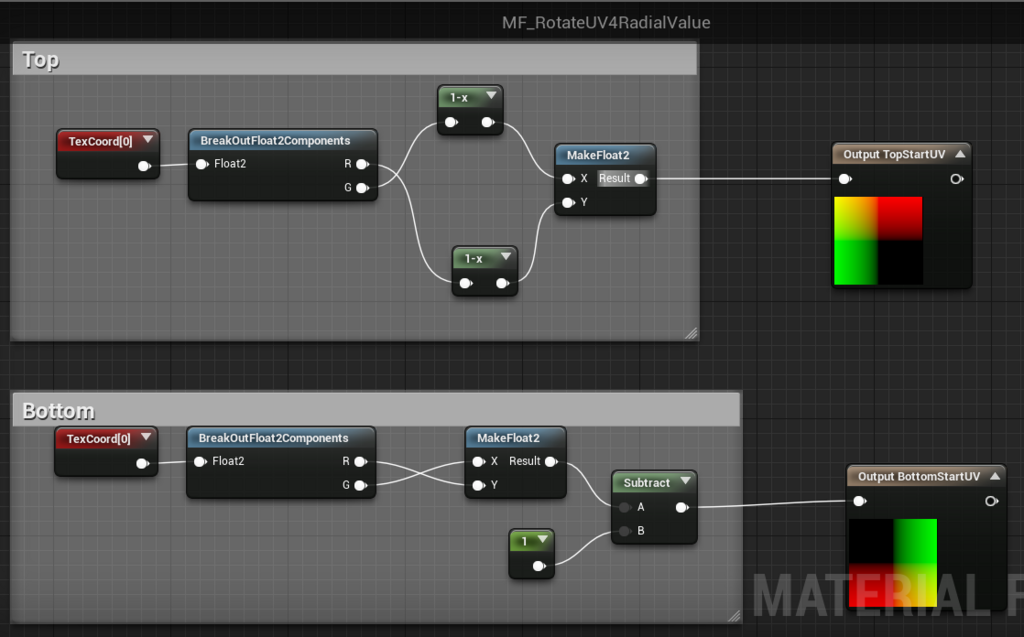Select Bottom comment box header
1024x637 pixels.
point(377,410)
